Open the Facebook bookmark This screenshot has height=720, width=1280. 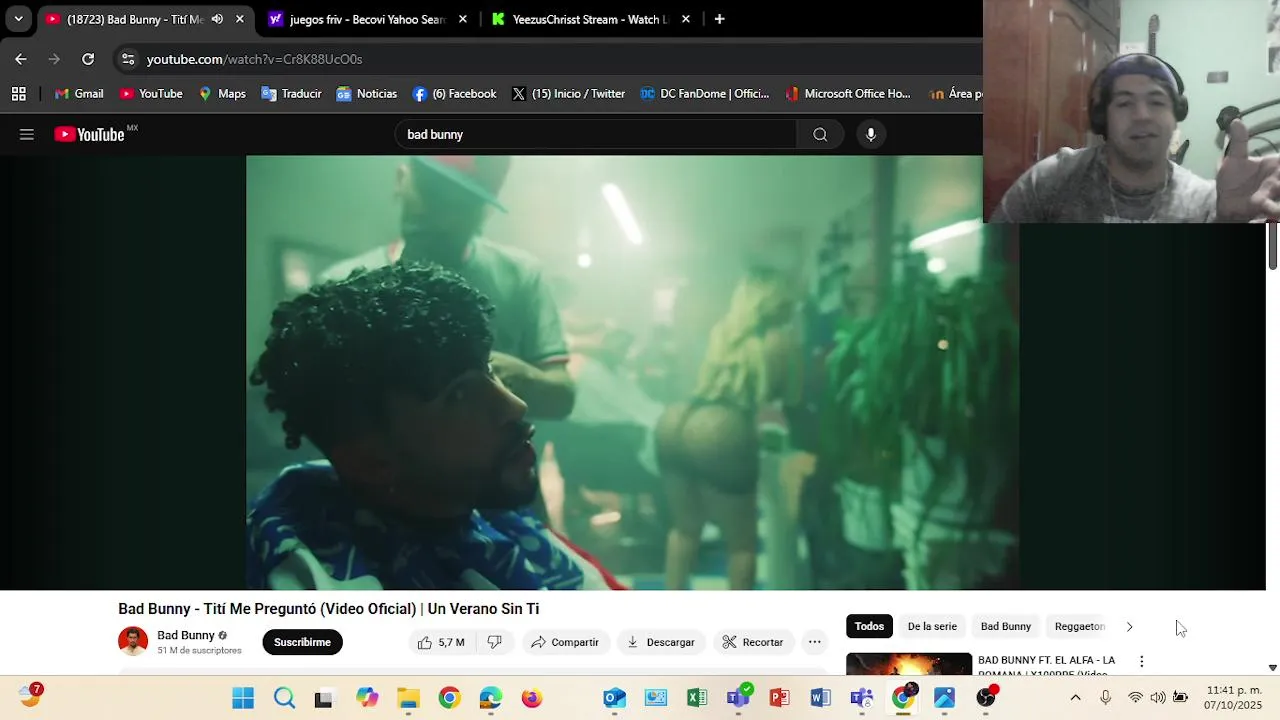455,93
